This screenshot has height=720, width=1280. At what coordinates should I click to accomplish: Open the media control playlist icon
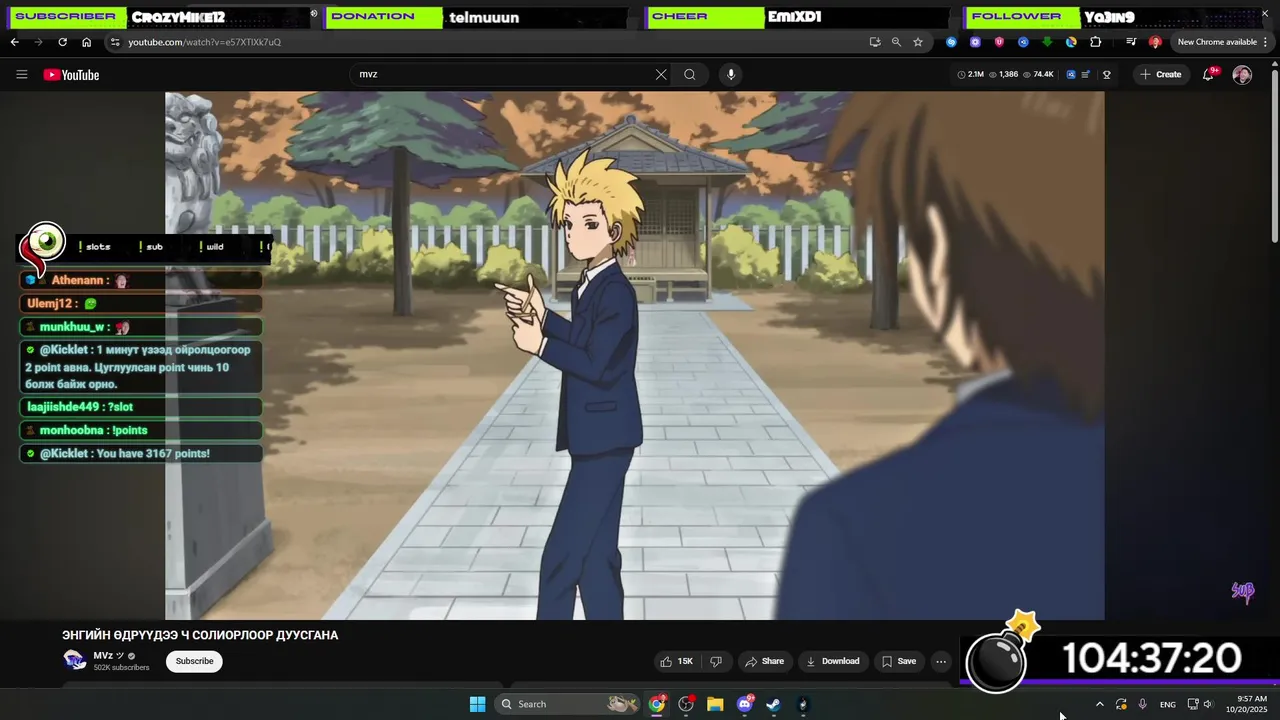point(1131,42)
